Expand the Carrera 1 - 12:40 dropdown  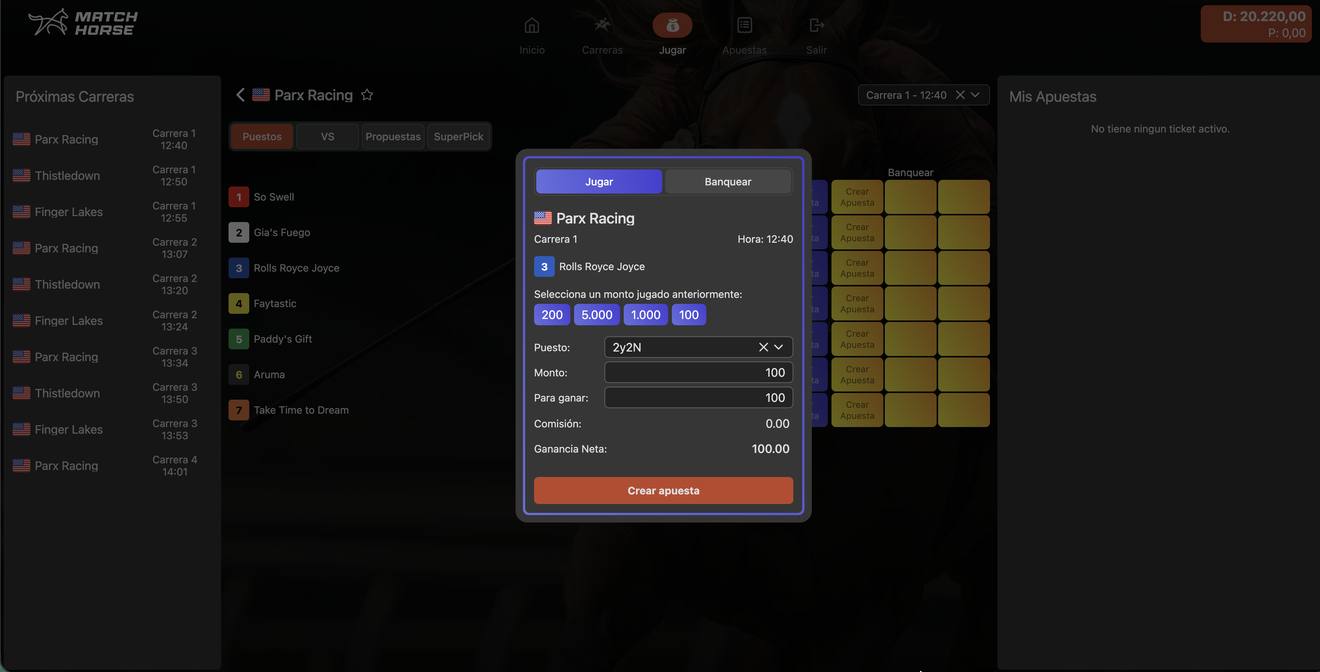[975, 95]
